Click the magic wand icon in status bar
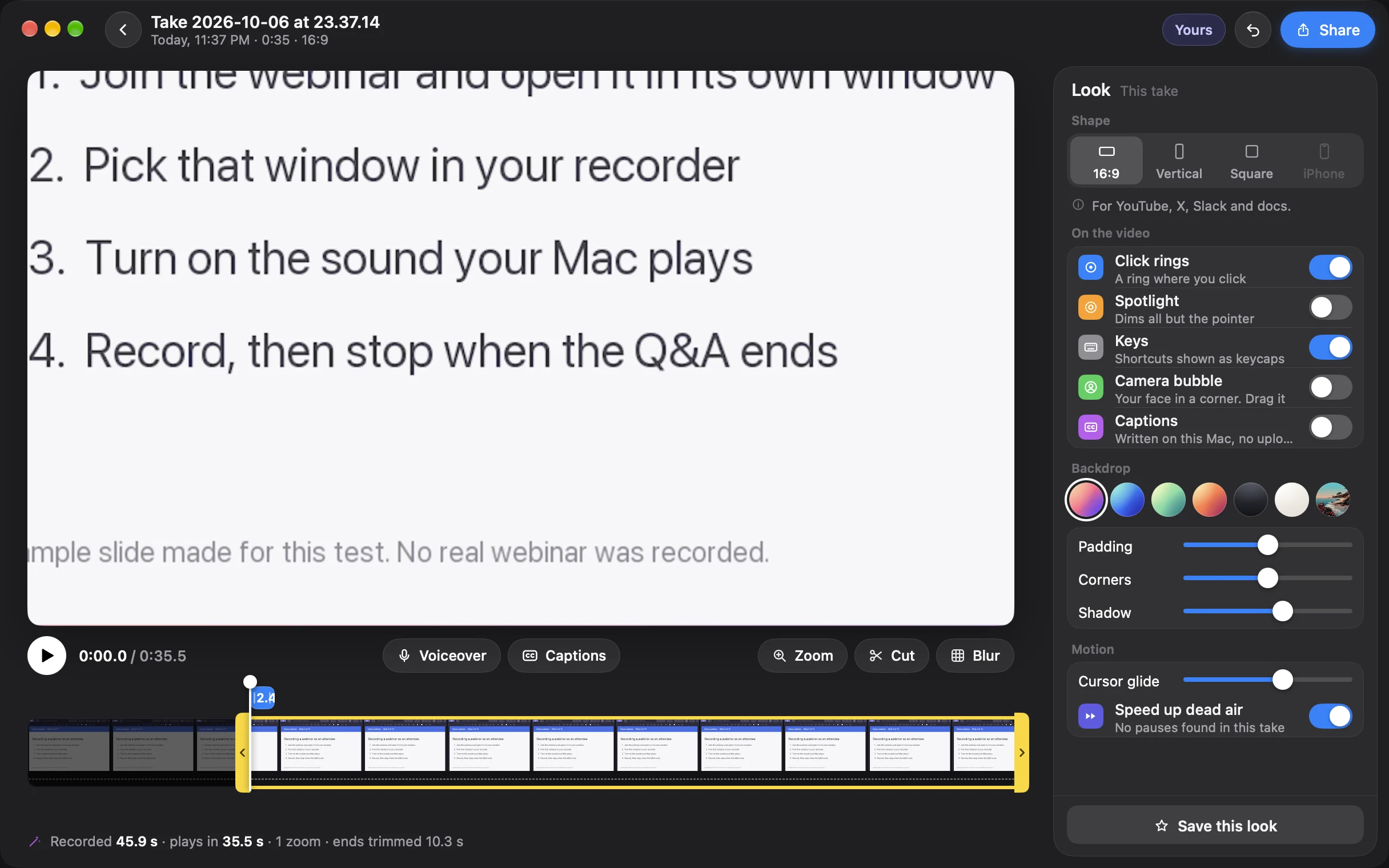Viewport: 1389px width, 868px height. [34, 842]
